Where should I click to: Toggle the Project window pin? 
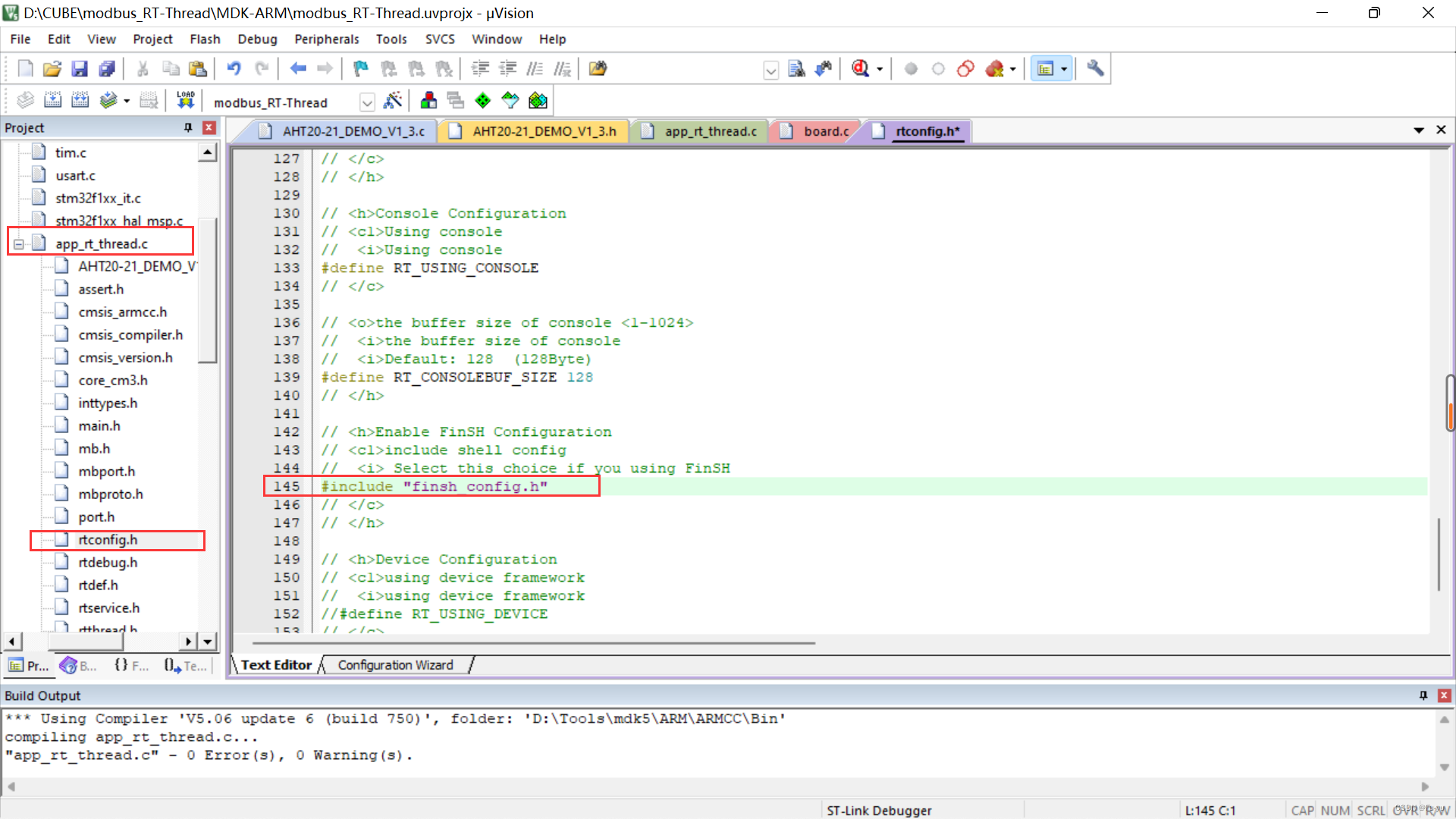click(188, 127)
